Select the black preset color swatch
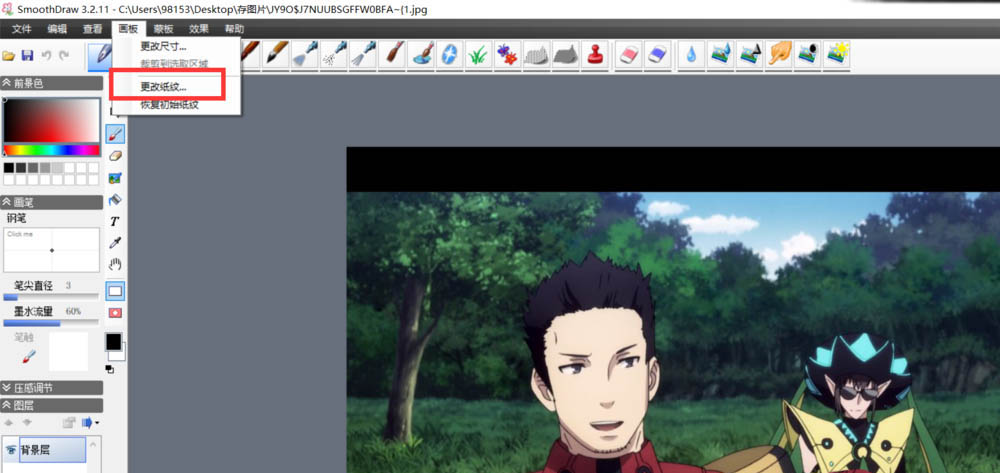The width and height of the screenshot is (1000, 473). [9, 168]
